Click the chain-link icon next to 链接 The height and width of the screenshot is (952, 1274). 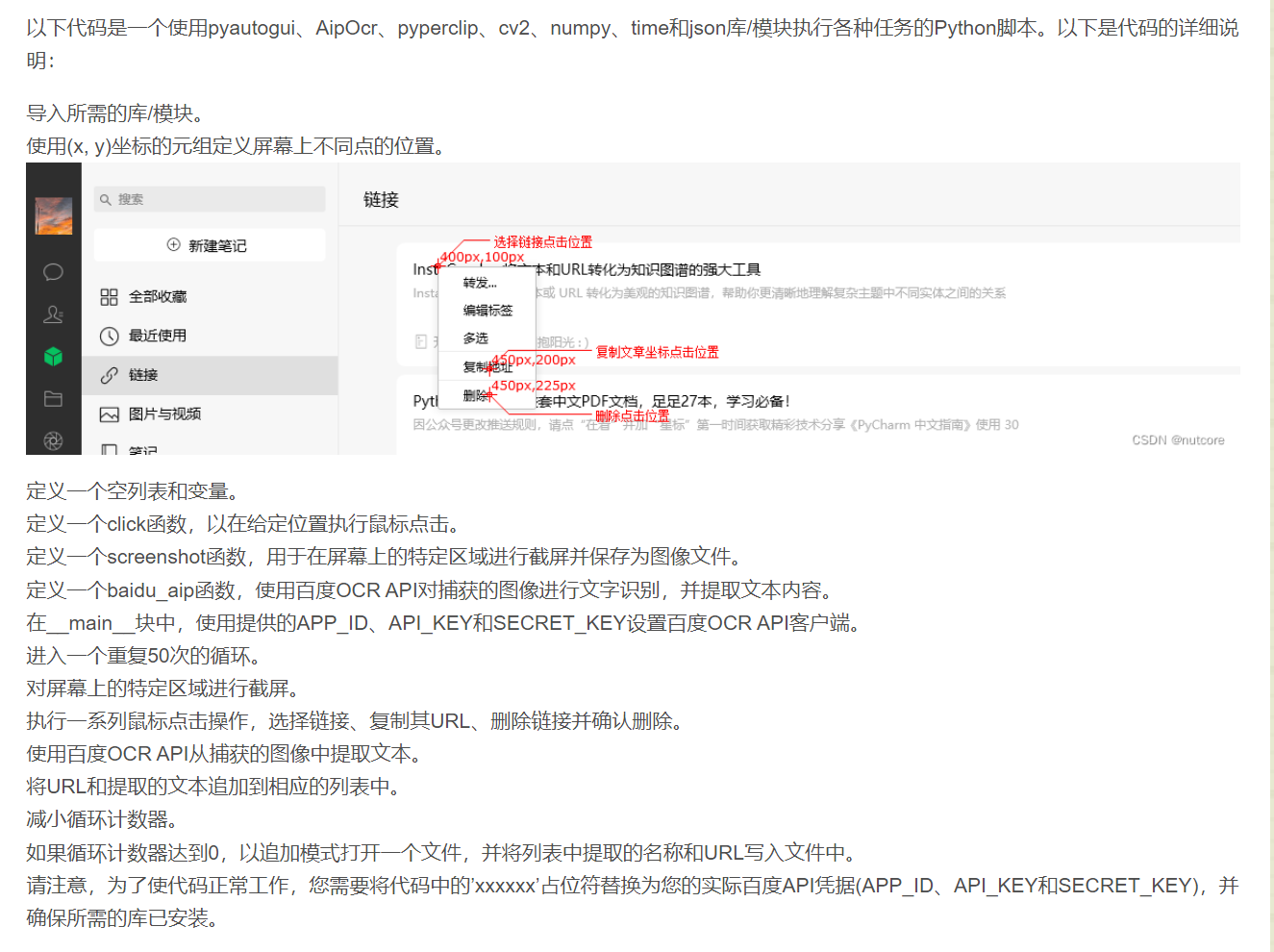pyautogui.click(x=110, y=375)
